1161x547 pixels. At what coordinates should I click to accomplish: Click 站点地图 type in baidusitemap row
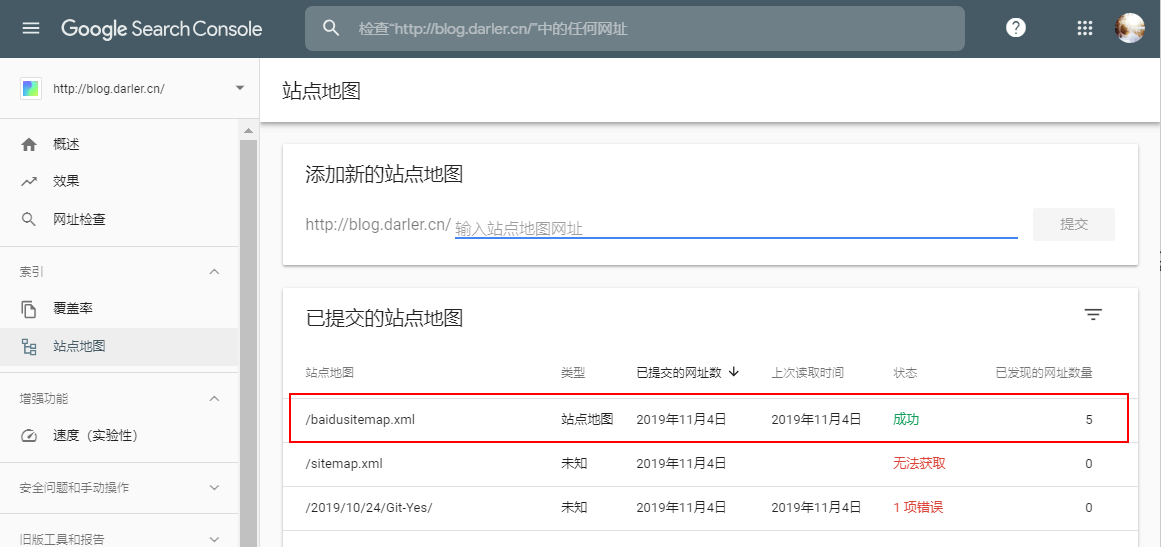tap(586, 420)
